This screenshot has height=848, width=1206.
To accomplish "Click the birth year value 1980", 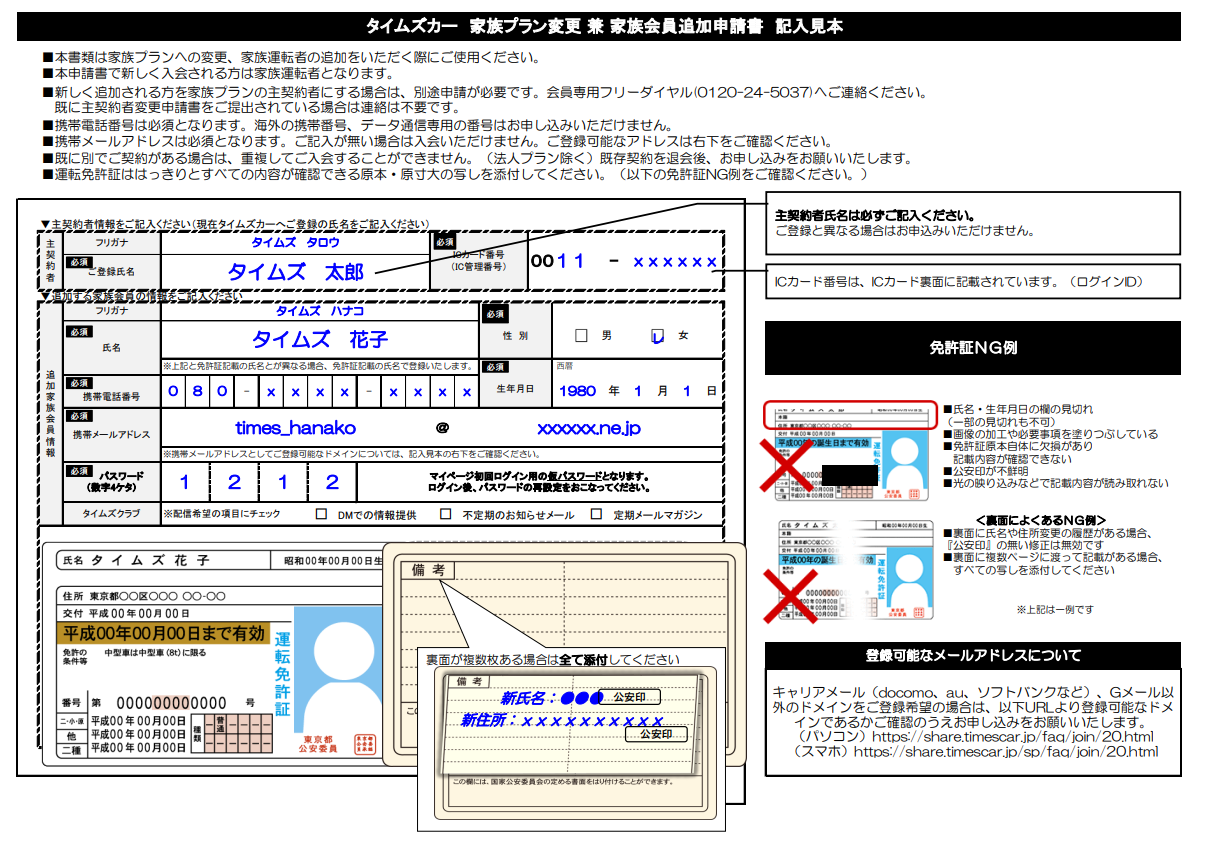I will [579, 391].
